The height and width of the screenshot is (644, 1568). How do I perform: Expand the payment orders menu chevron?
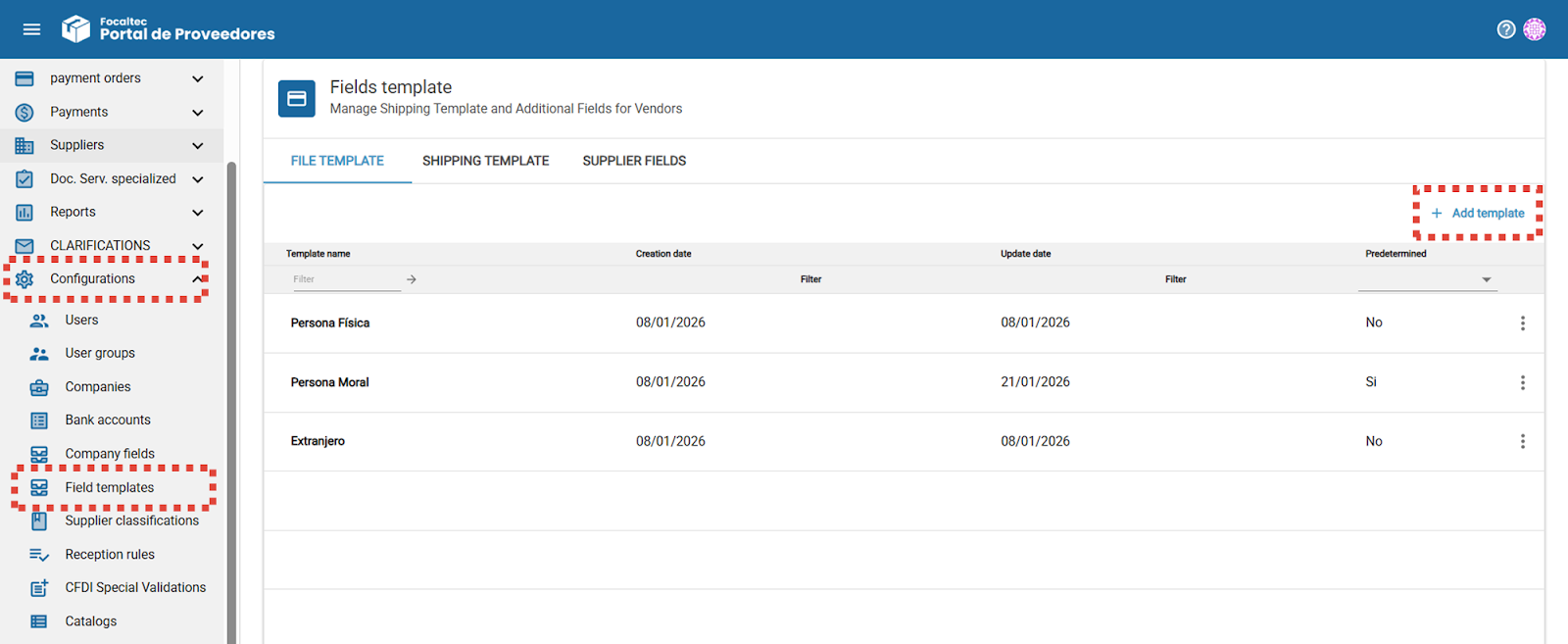click(x=198, y=78)
